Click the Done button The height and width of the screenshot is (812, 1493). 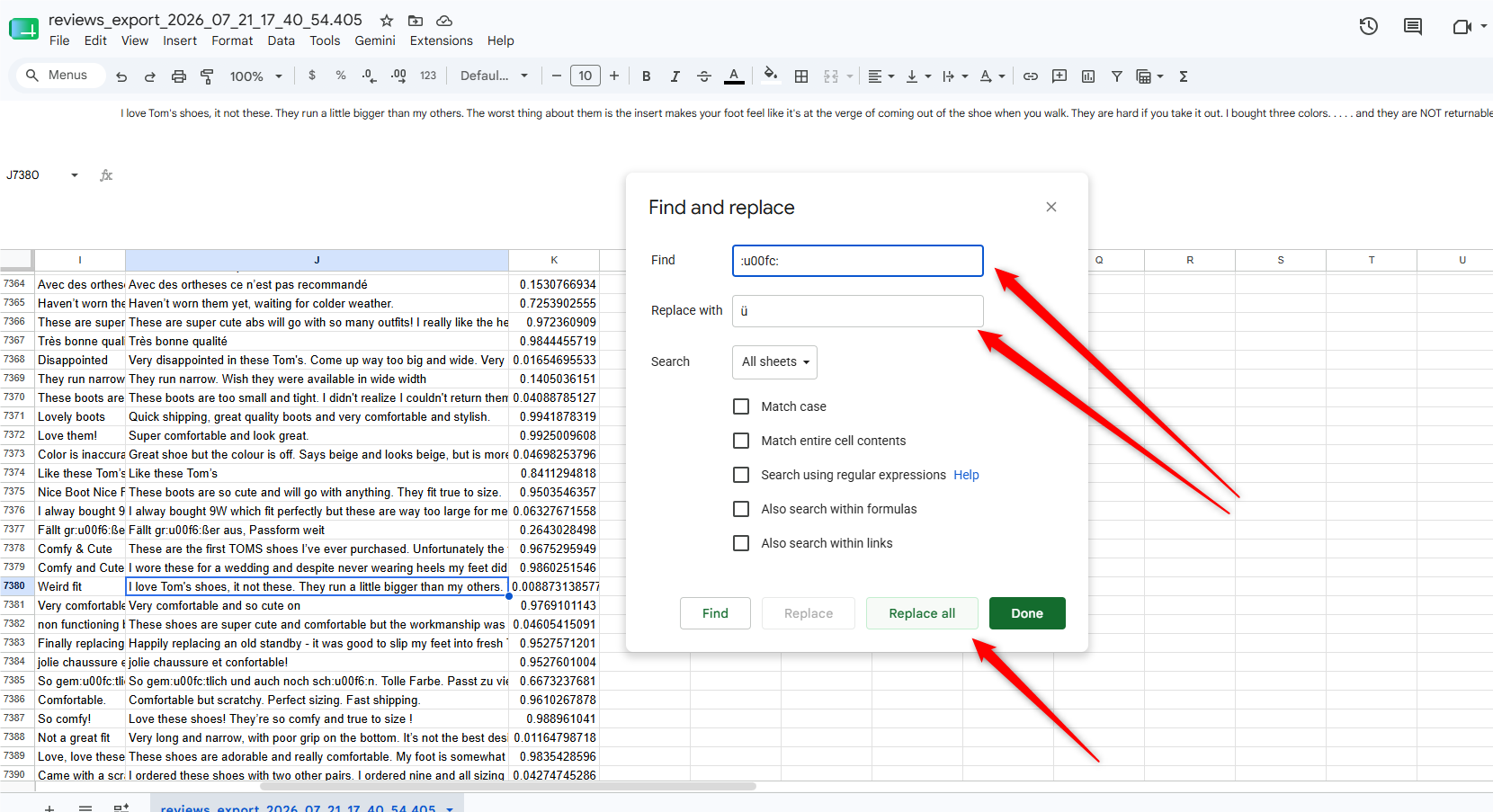(1027, 613)
